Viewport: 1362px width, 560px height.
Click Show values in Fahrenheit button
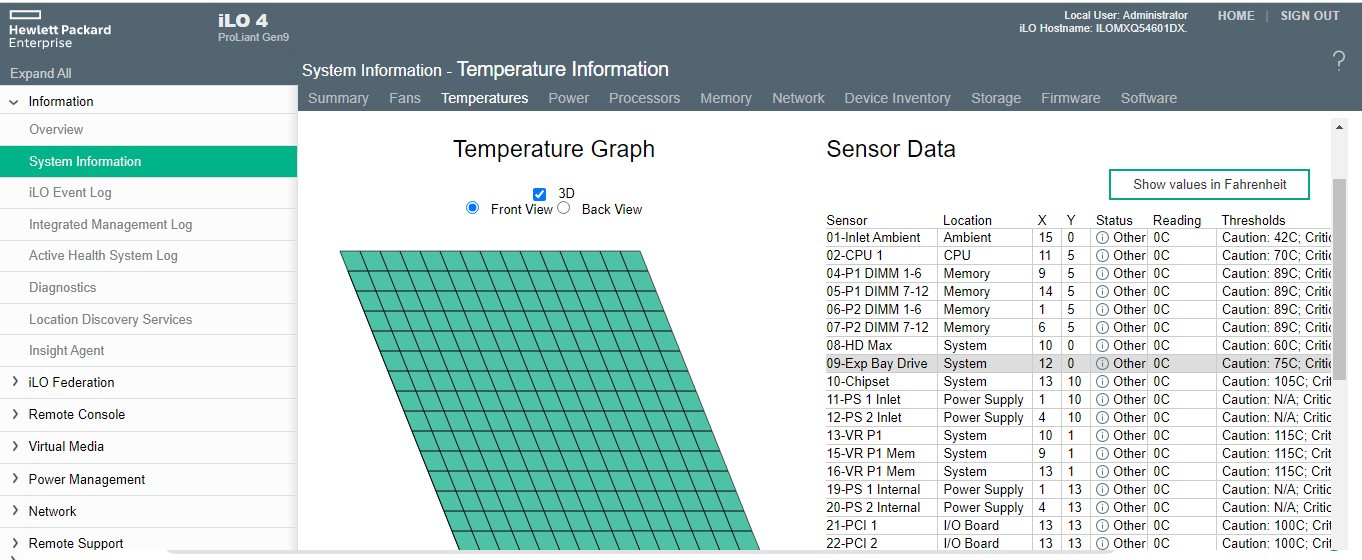point(1209,184)
